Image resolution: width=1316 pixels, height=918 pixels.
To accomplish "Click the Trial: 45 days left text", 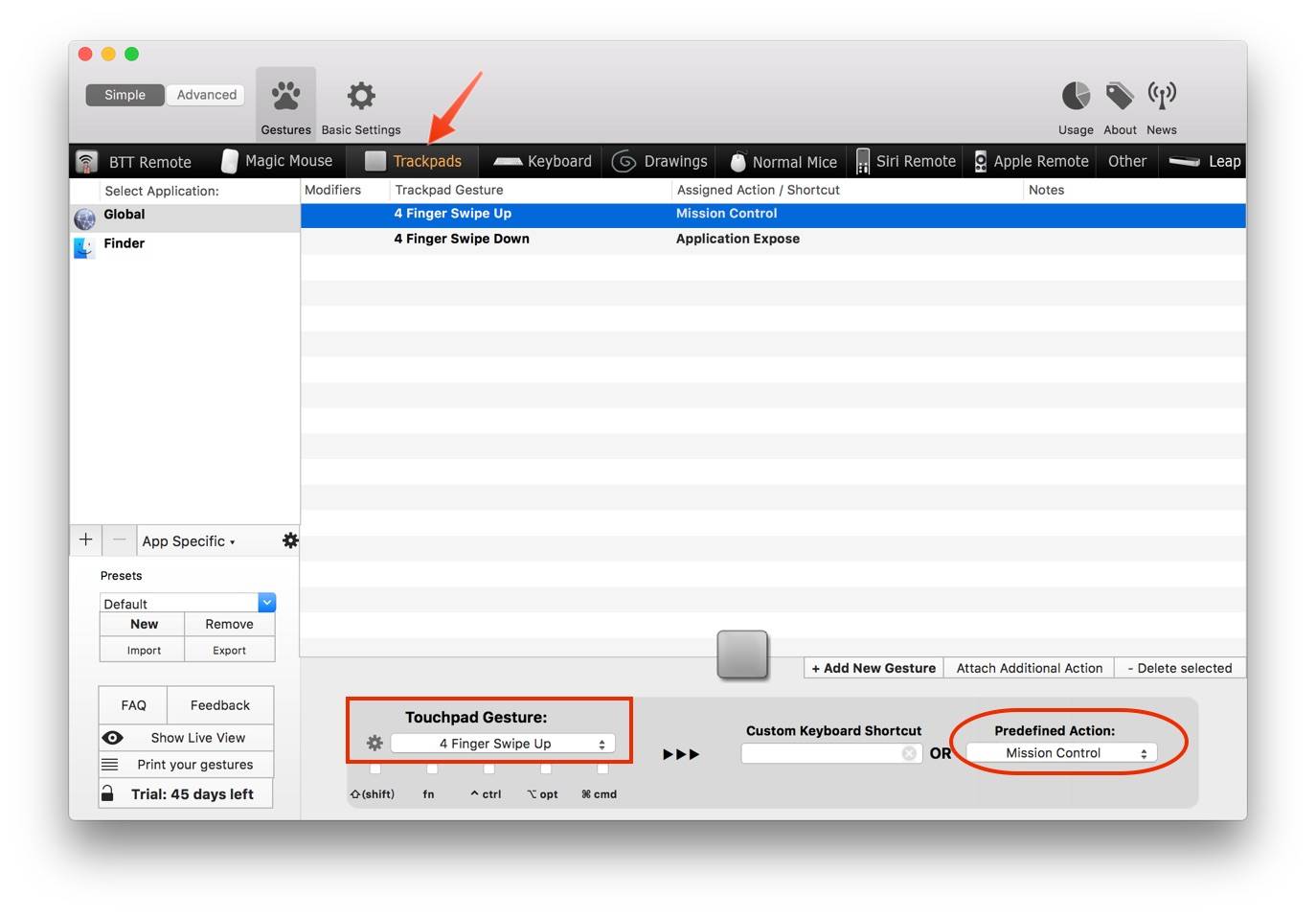I will [193, 794].
